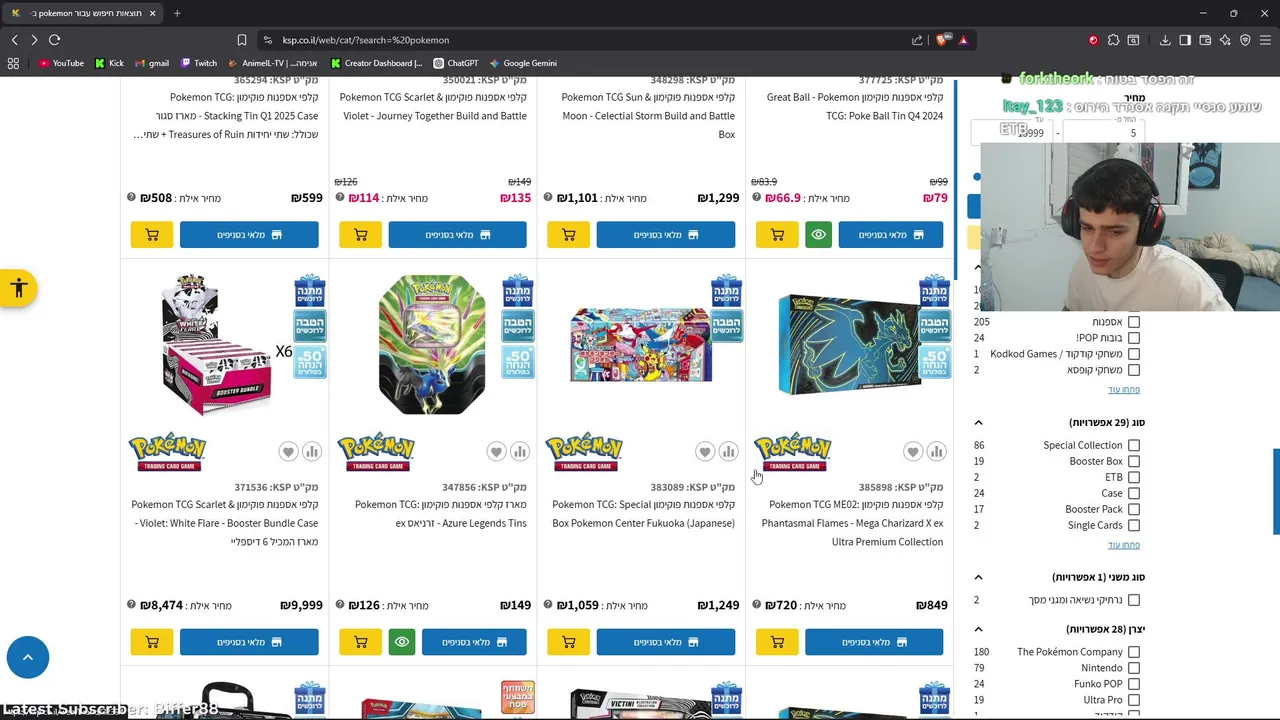Open the Brave Shields lion icon
Screen dimensions: 1280x720
click(x=943, y=40)
